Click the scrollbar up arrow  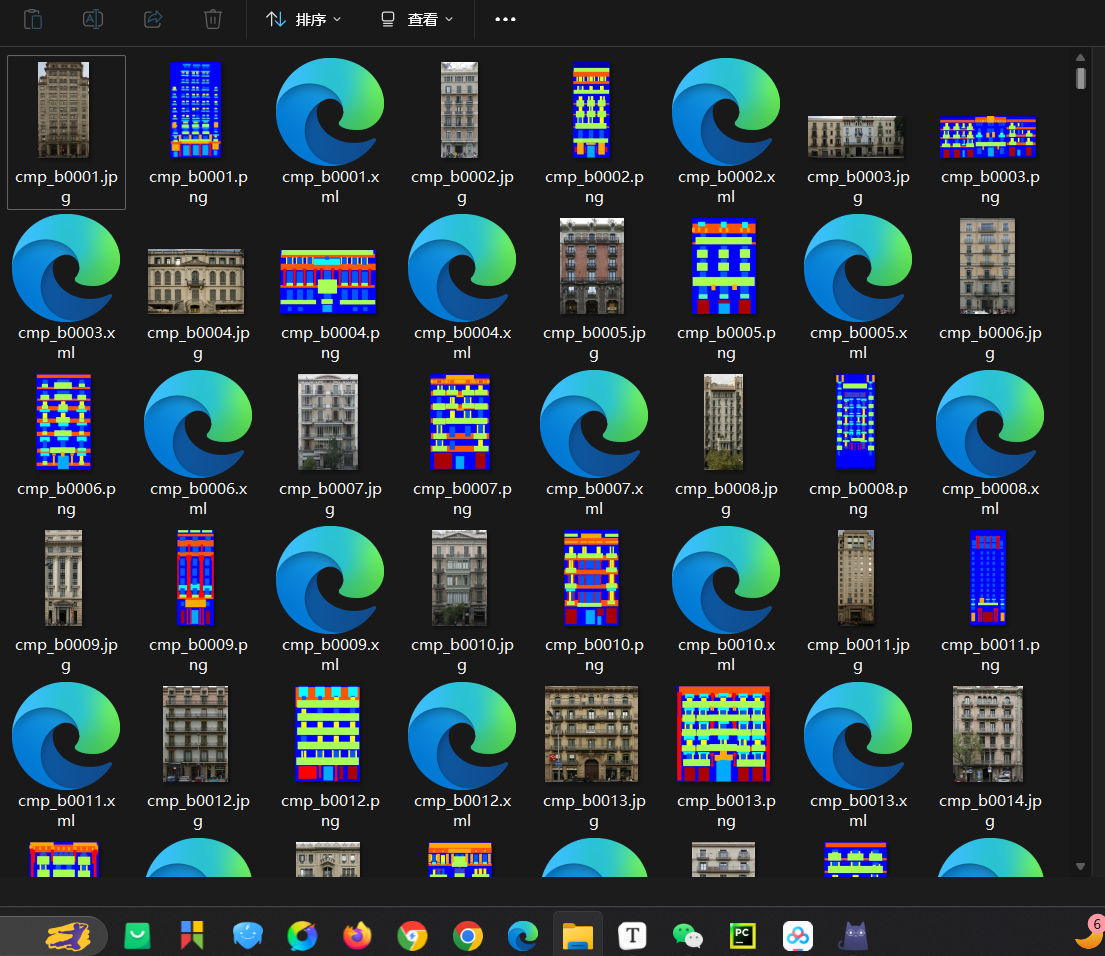[1080, 58]
